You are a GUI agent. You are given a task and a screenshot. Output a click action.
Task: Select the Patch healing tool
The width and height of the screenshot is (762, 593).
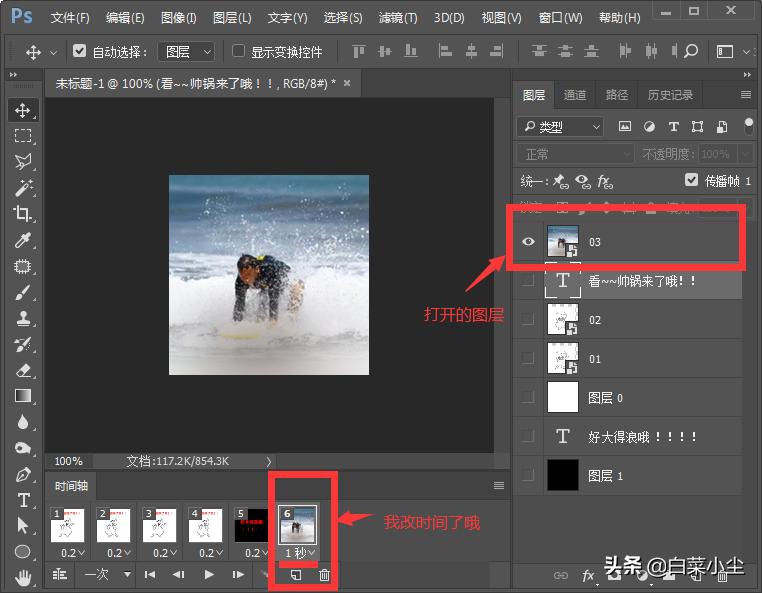click(x=22, y=266)
